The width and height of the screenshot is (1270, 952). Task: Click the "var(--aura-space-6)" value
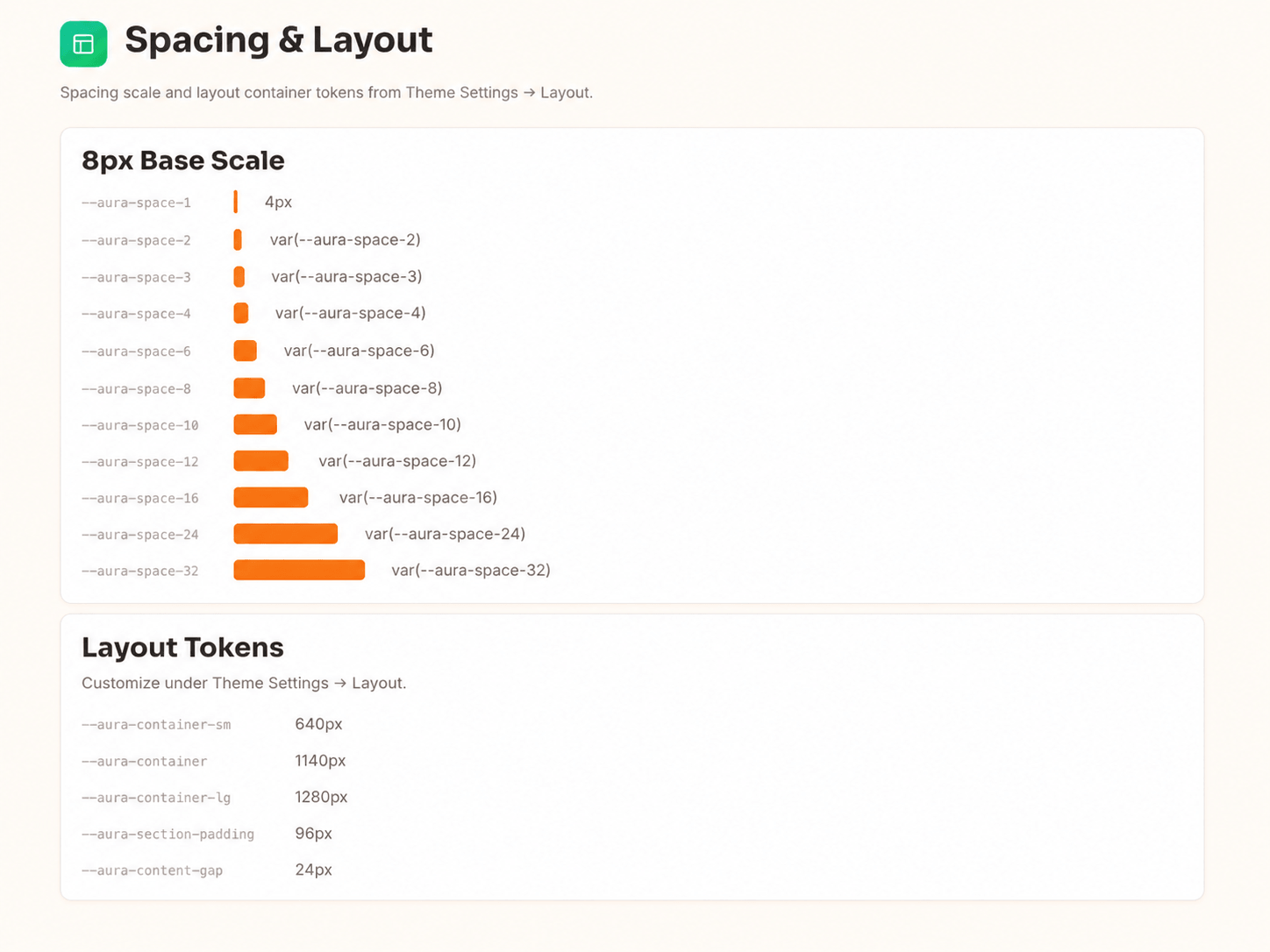(x=359, y=351)
